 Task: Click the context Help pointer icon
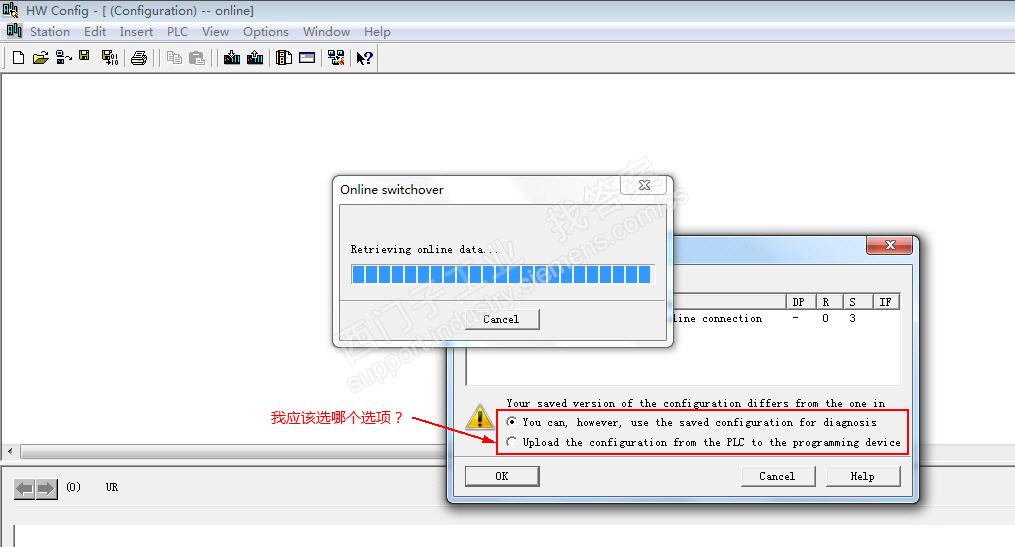(x=364, y=58)
